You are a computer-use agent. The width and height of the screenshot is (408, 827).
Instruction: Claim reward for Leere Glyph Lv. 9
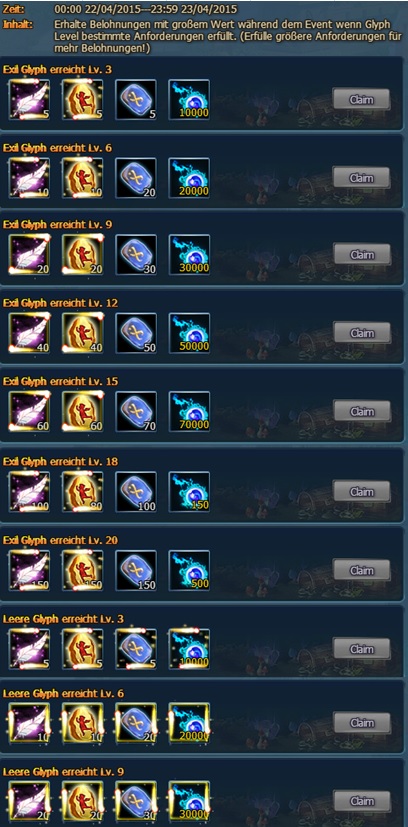tap(362, 801)
